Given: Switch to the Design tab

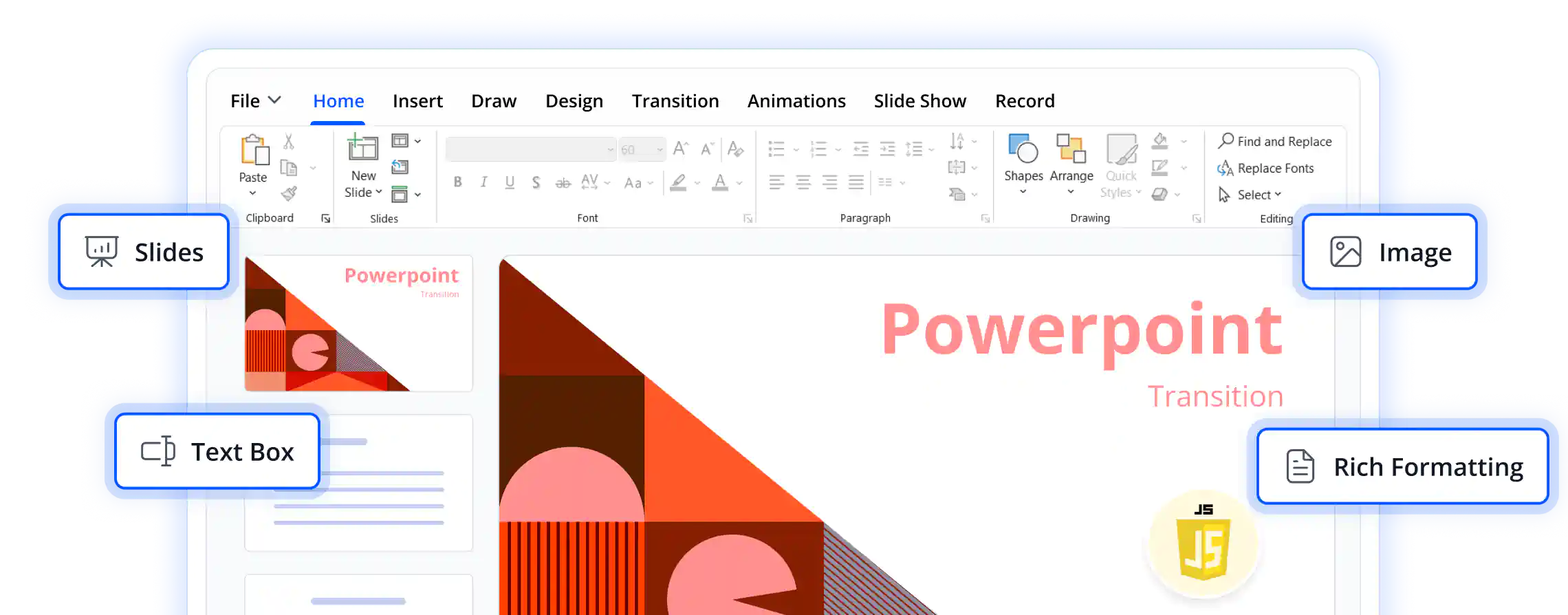Looking at the screenshot, I should [x=574, y=101].
